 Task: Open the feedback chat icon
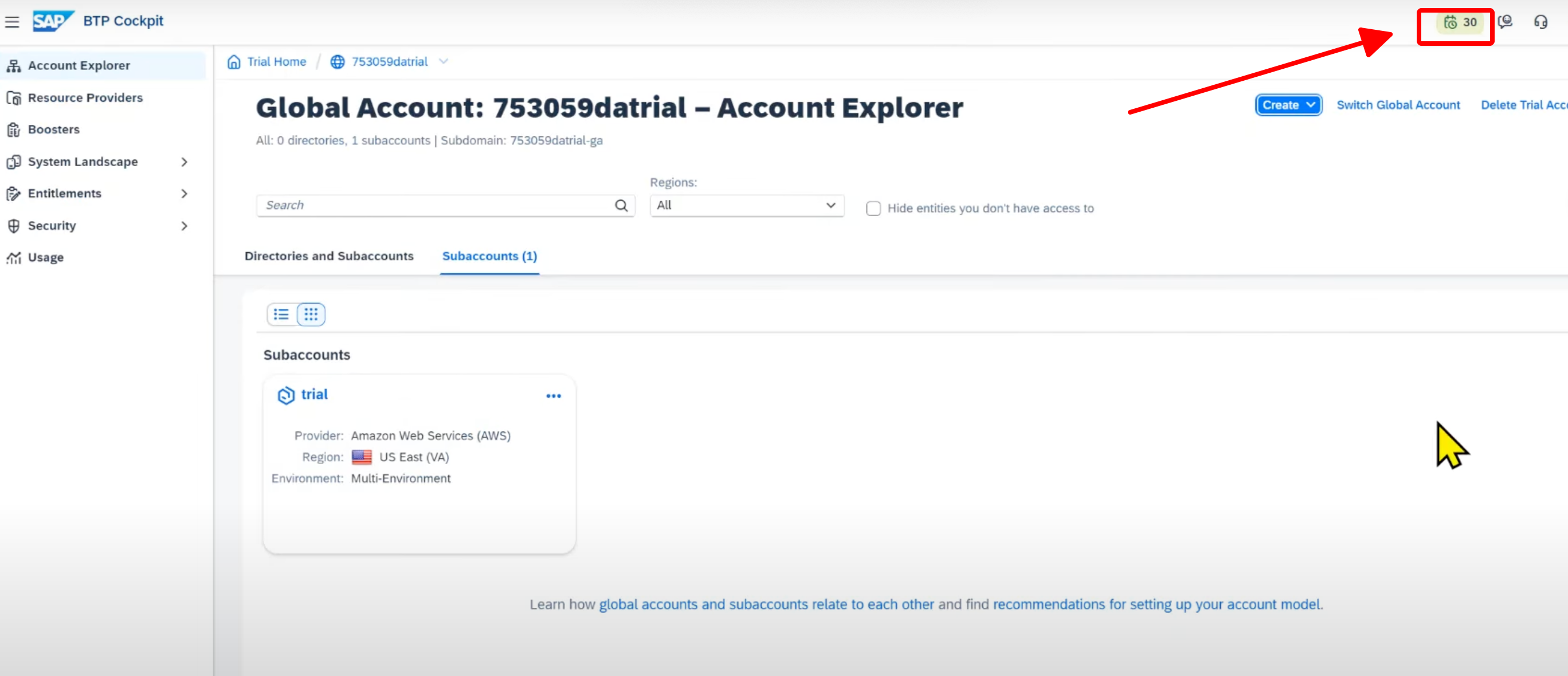point(1506,22)
